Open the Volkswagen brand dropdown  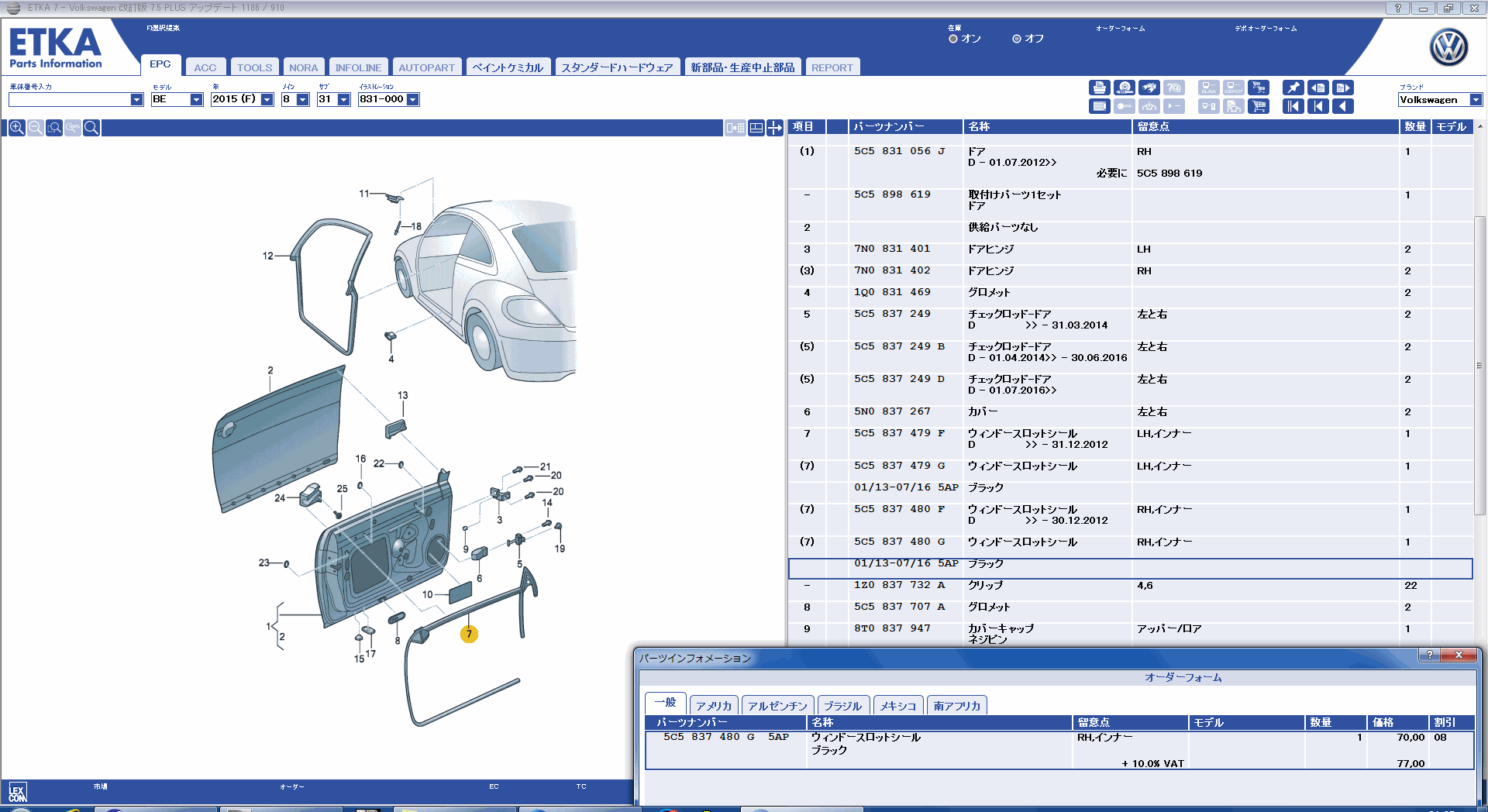pos(1476,100)
